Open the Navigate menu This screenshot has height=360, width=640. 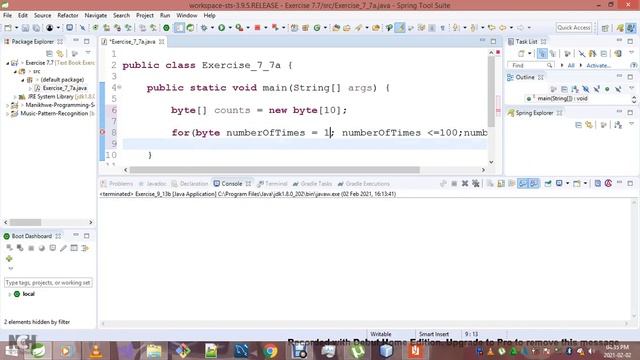tap(96, 16)
